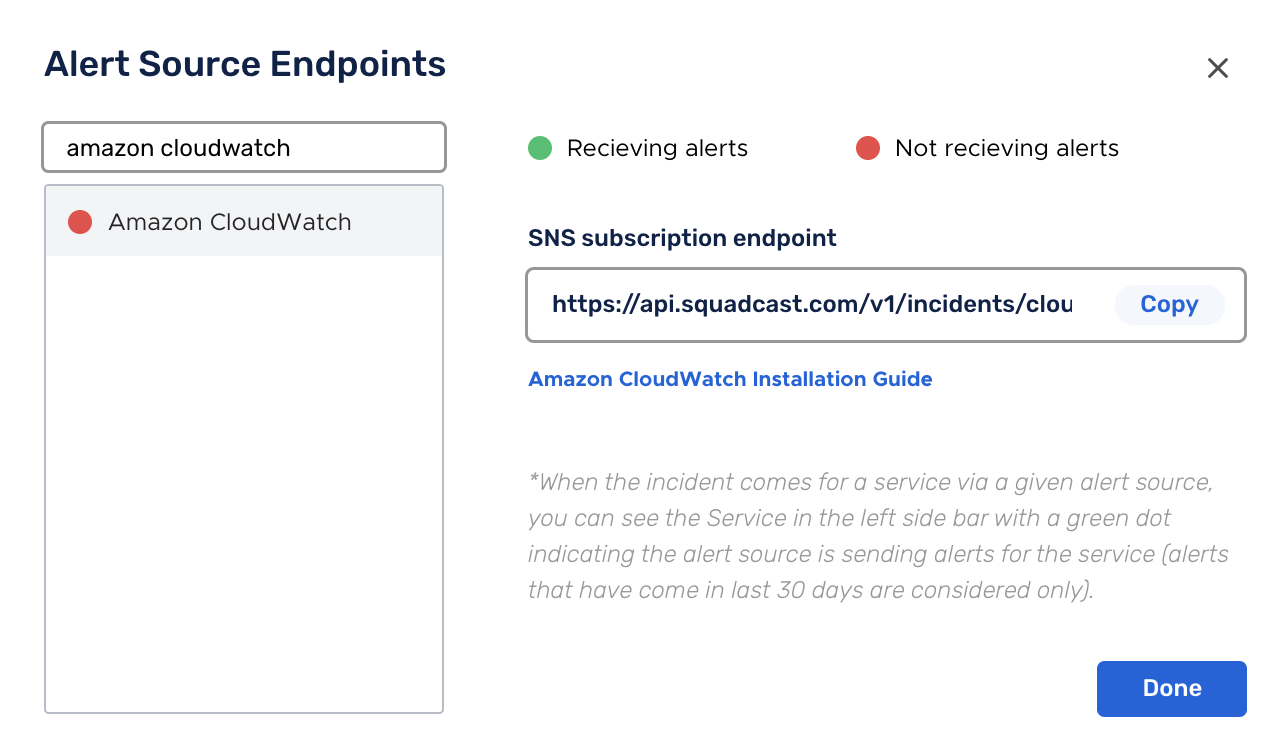Click the red Not recieving alerts legend dot
Viewport: 1280px width, 756px height.
(x=868, y=149)
